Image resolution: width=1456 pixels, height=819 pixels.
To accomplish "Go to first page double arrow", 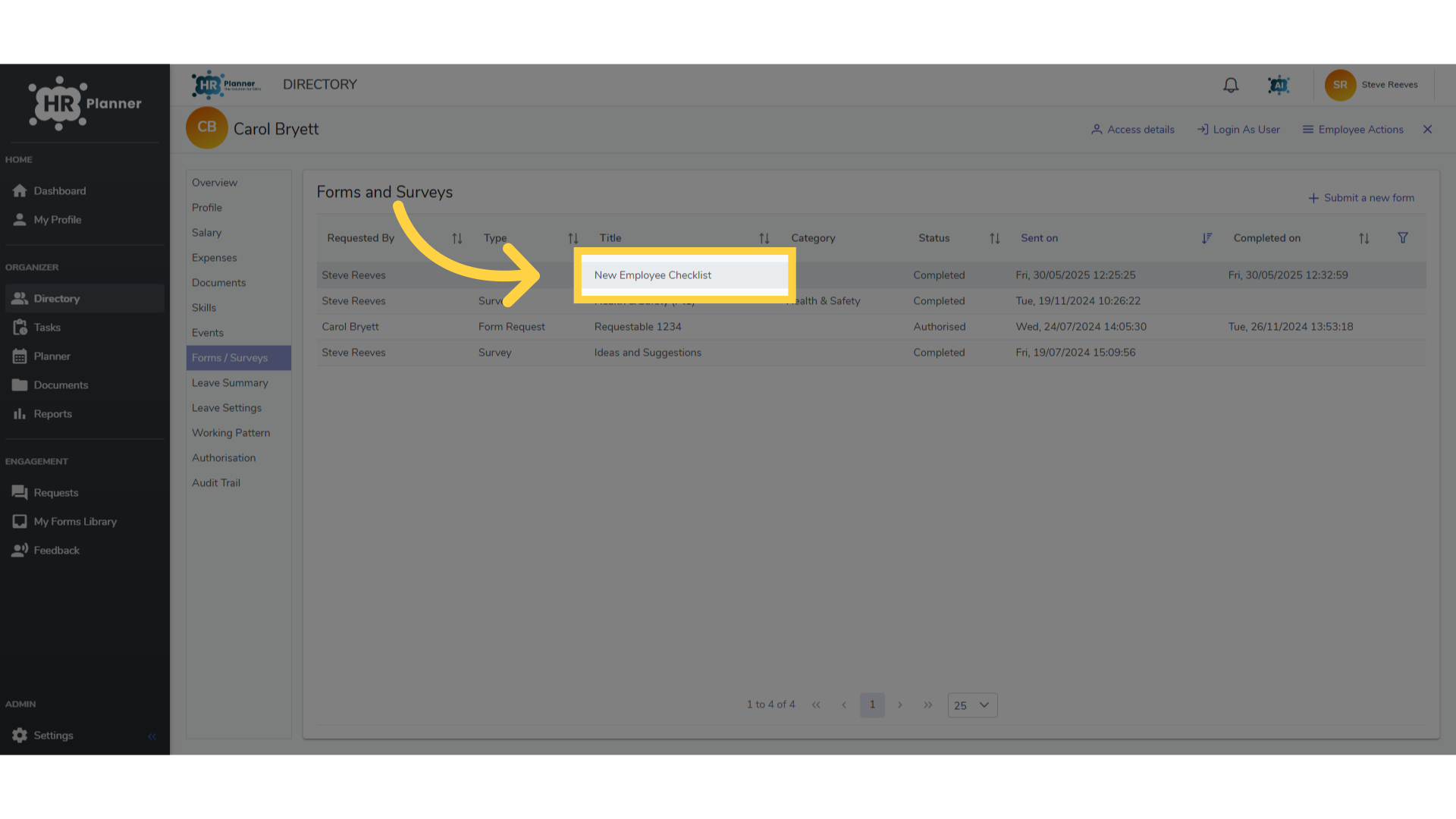I will (x=816, y=705).
